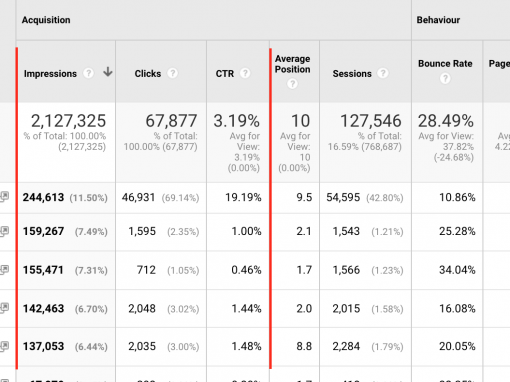The width and height of the screenshot is (510, 382).
Task: Sort by Bounce Rate column header
Action: click(445, 64)
